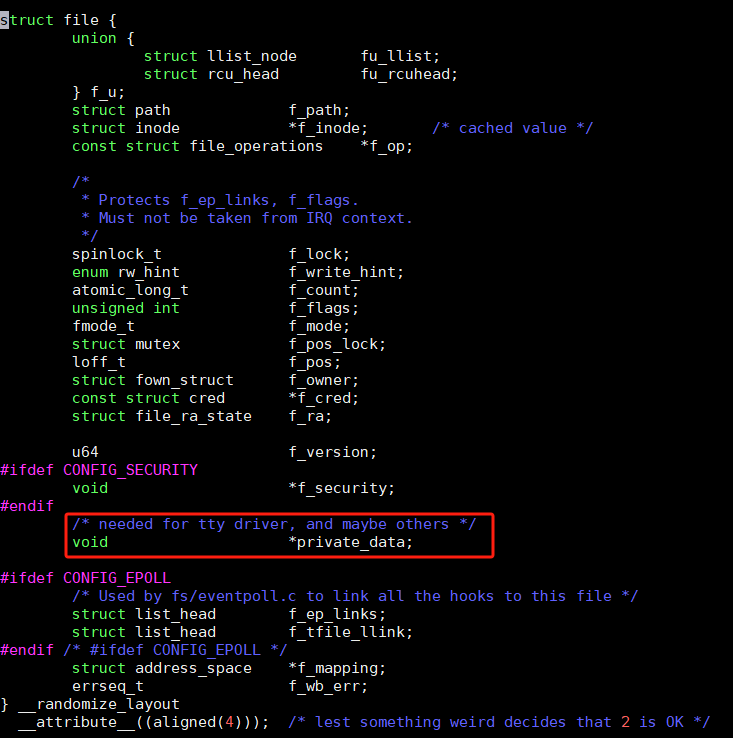Click the f_tfile_llink member

tap(350, 633)
